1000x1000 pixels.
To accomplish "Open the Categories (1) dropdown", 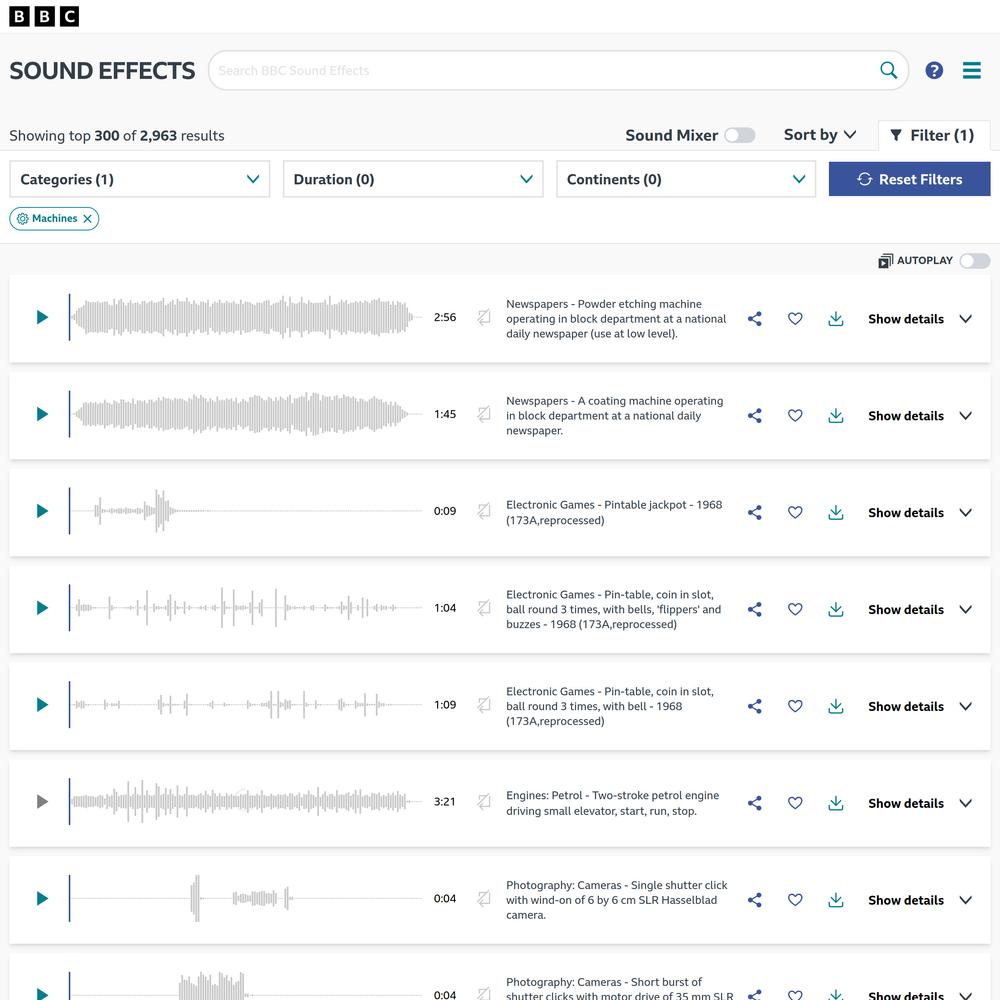I will coord(140,179).
